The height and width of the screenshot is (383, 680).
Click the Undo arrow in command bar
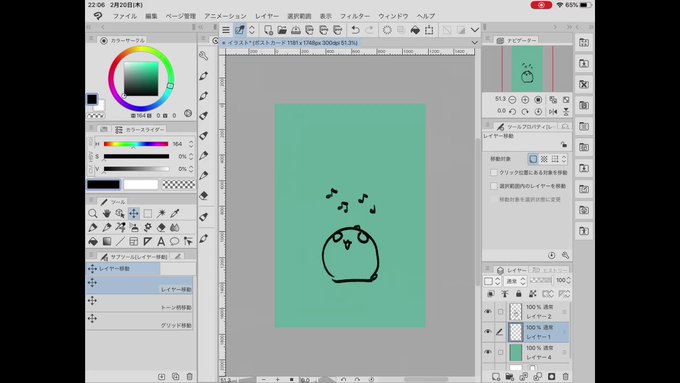pyautogui.click(x=355, y=30)
